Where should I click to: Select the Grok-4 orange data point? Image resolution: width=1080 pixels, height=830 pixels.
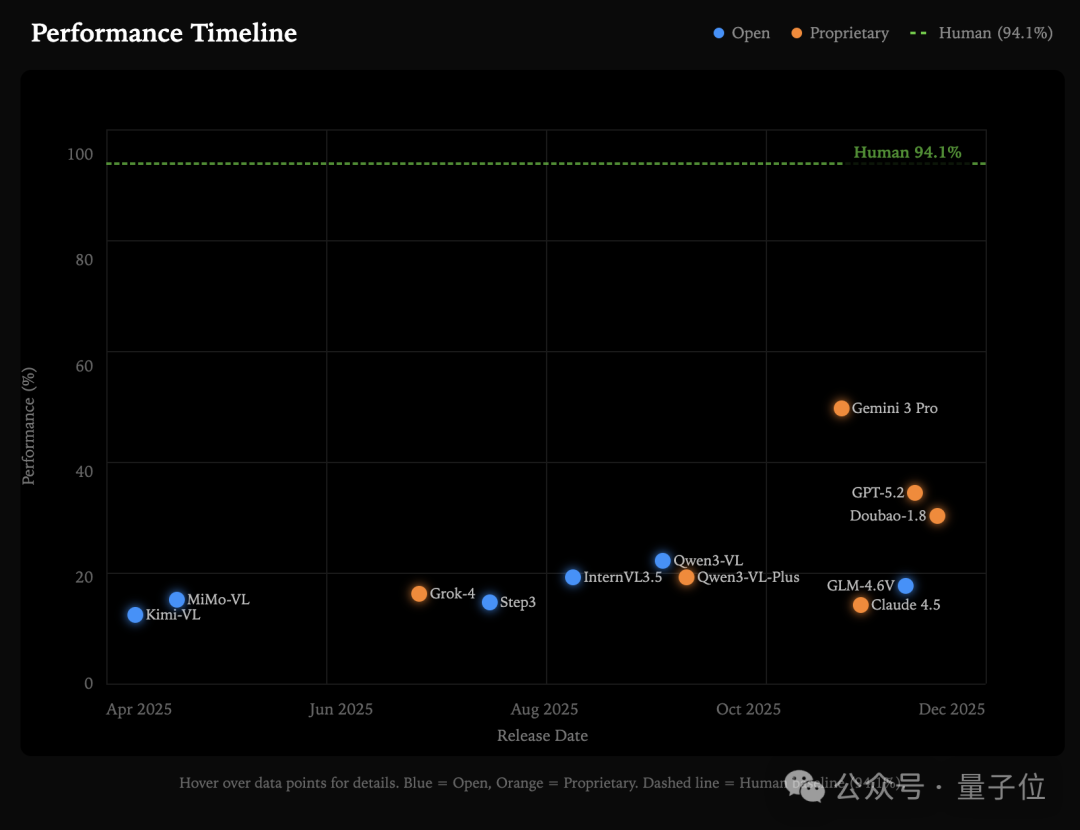(x=419, y=594)
